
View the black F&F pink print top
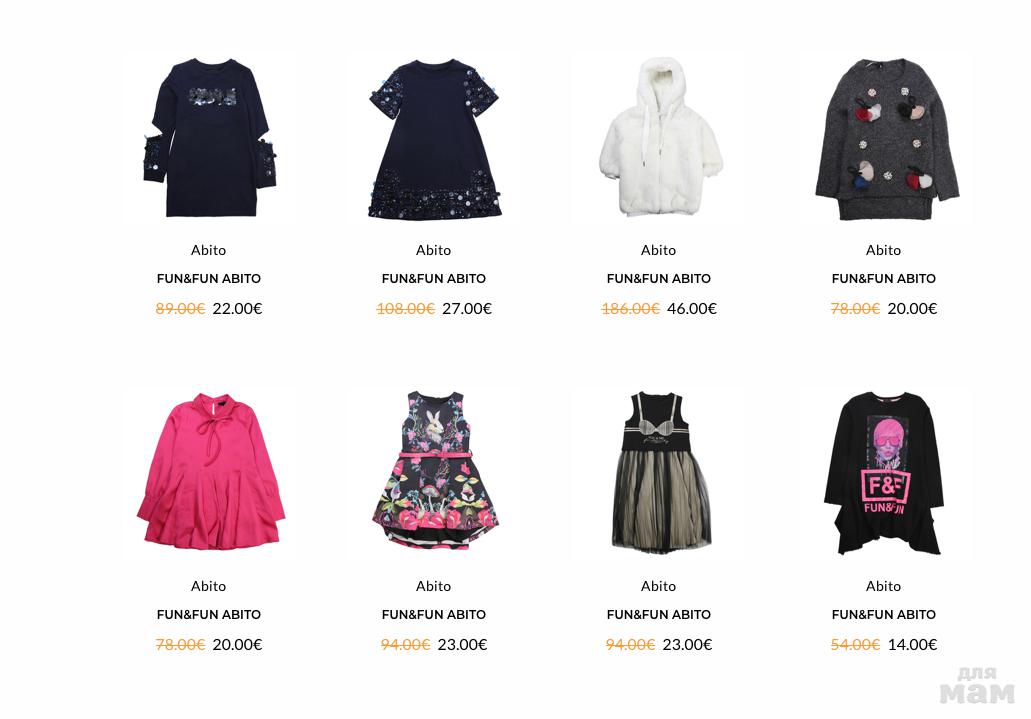pyautogui.click(x=885, y=473)
